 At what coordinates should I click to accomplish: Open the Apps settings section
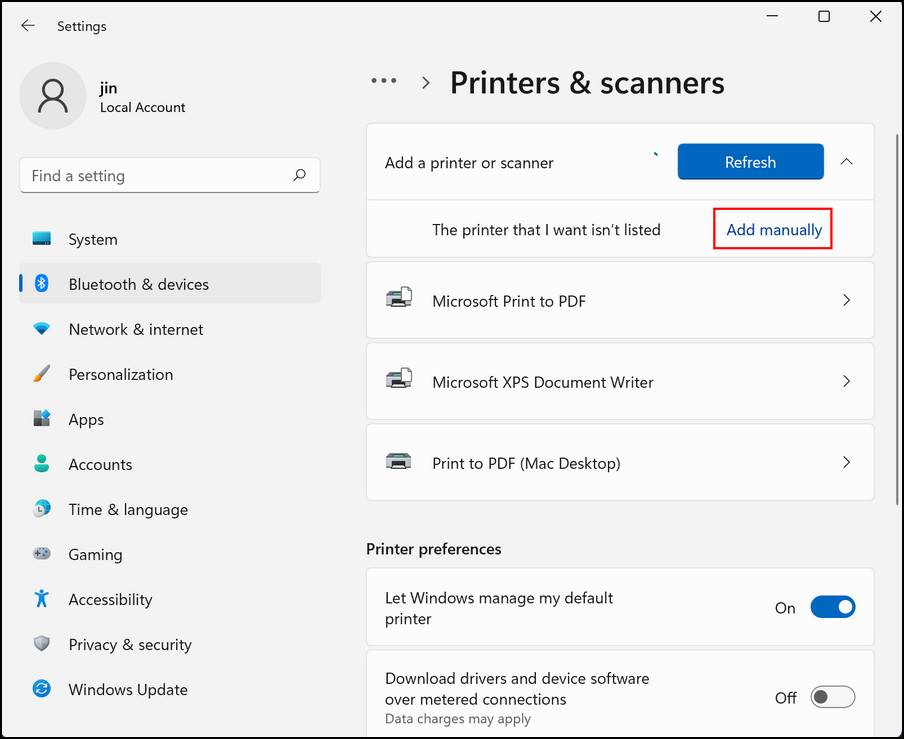(86, 419)
